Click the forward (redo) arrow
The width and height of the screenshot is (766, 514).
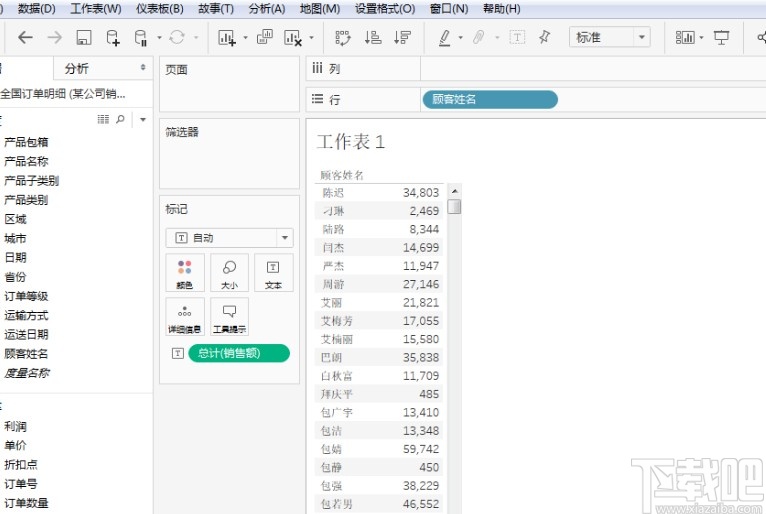coord(55,37)
